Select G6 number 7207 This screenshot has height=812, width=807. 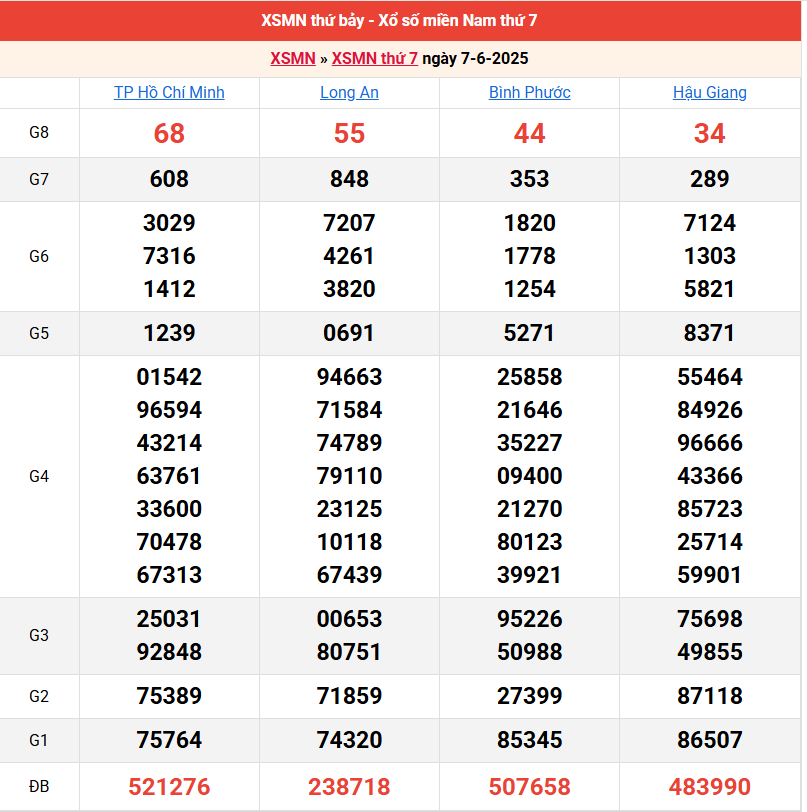click(349, 223)
